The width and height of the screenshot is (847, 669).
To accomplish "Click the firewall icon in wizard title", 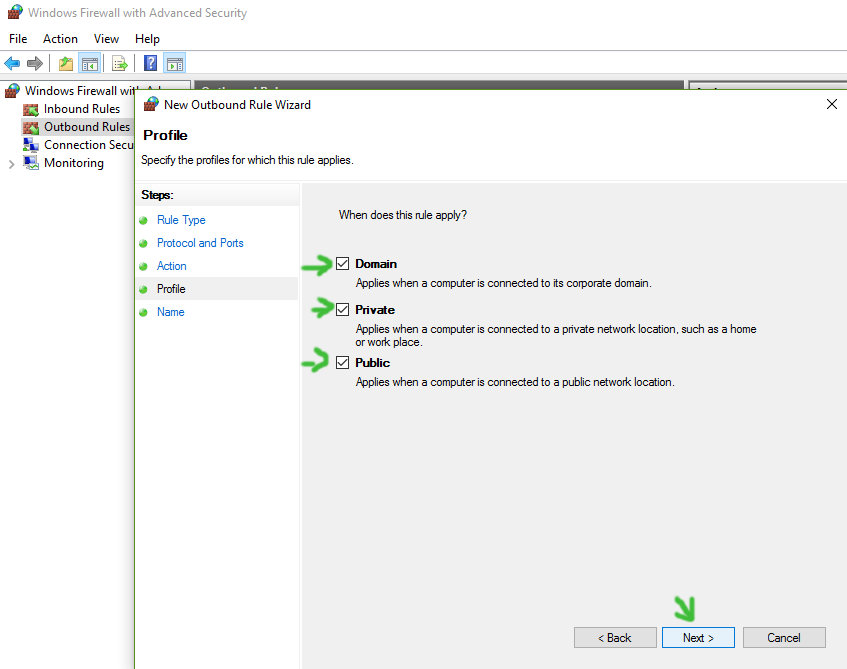I will [x=151, y=104].
